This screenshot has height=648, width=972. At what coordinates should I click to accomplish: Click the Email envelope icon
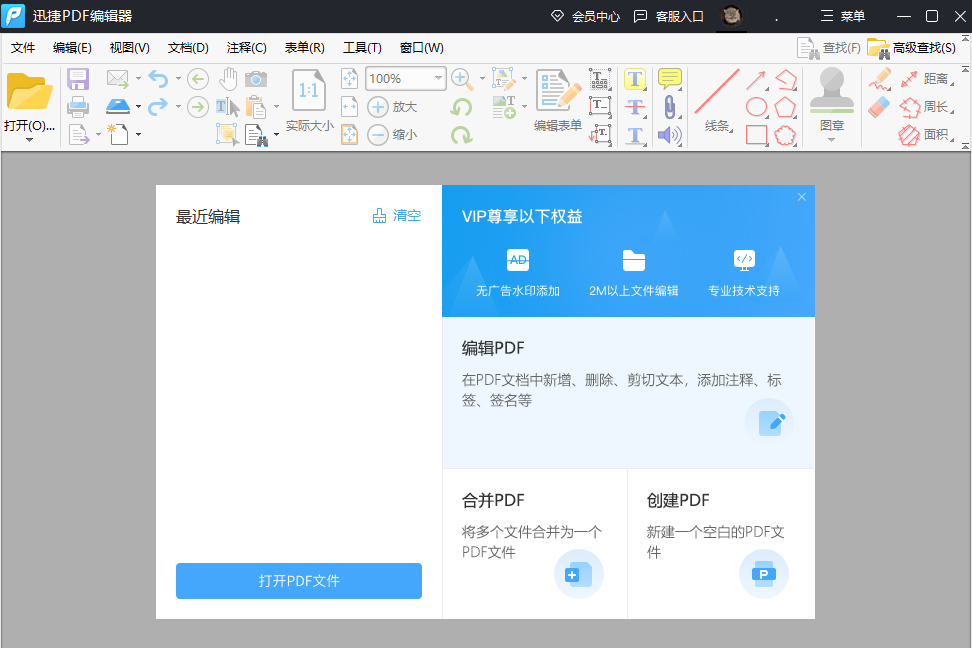(x=117, y=79)
